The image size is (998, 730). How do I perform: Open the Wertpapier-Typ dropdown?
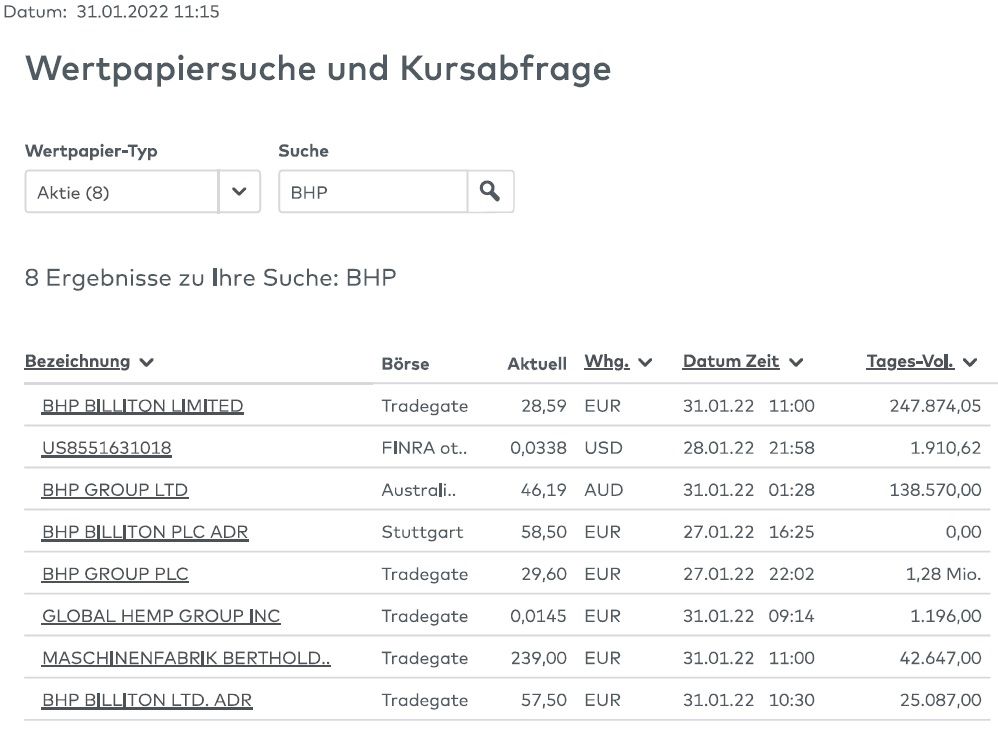click(x=239, y=191)
